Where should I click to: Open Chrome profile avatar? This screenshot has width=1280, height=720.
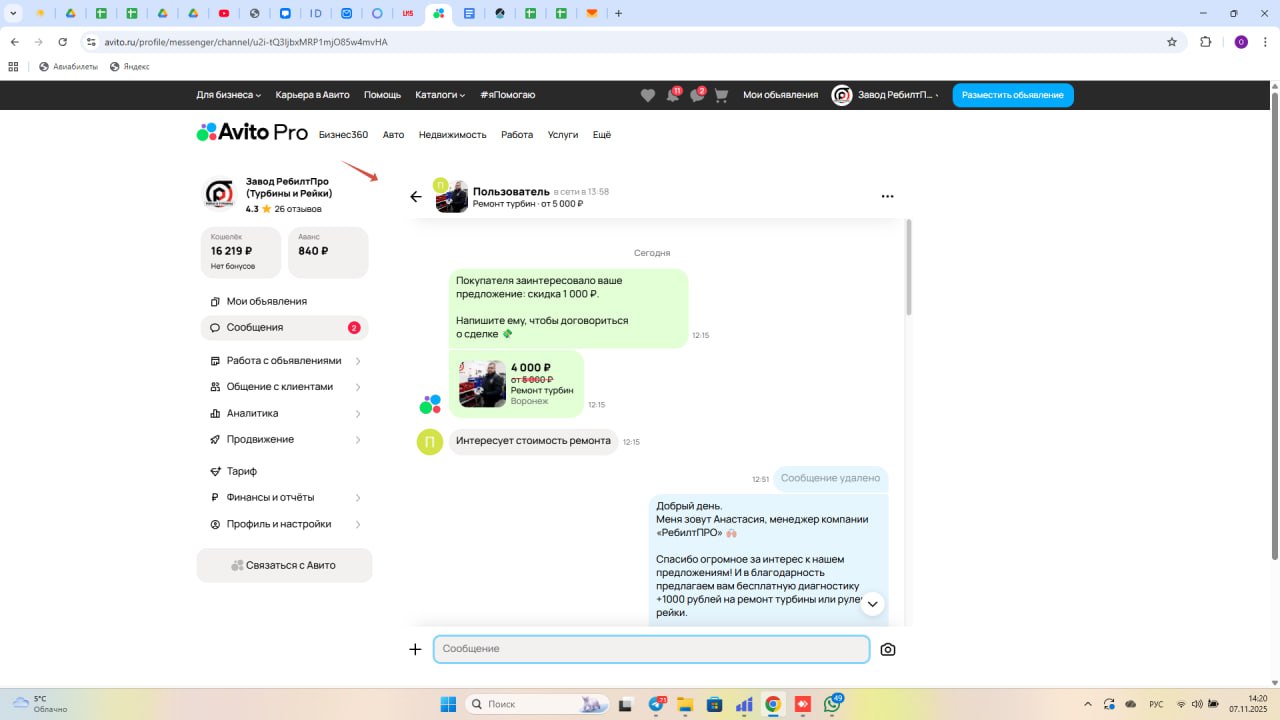point(1241,42)
